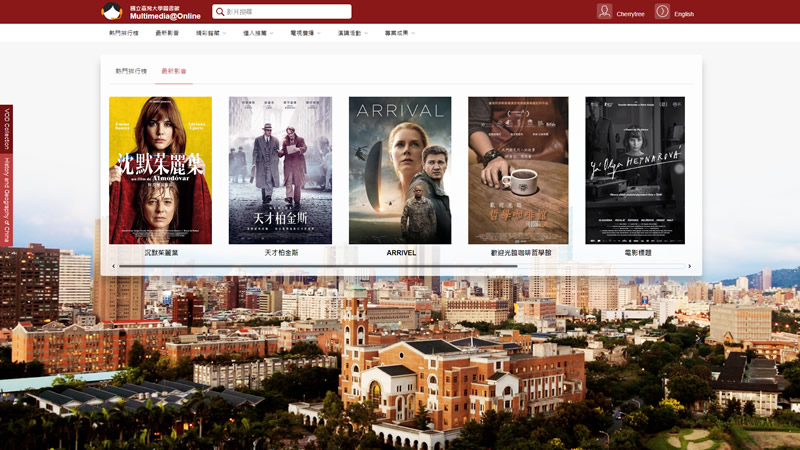Image resolution: width=800 pixels, height=450 pixels.
Task: Open the coffee cup philosophy cafe poster
Action: pyautogui.click(x=518, y=170)
